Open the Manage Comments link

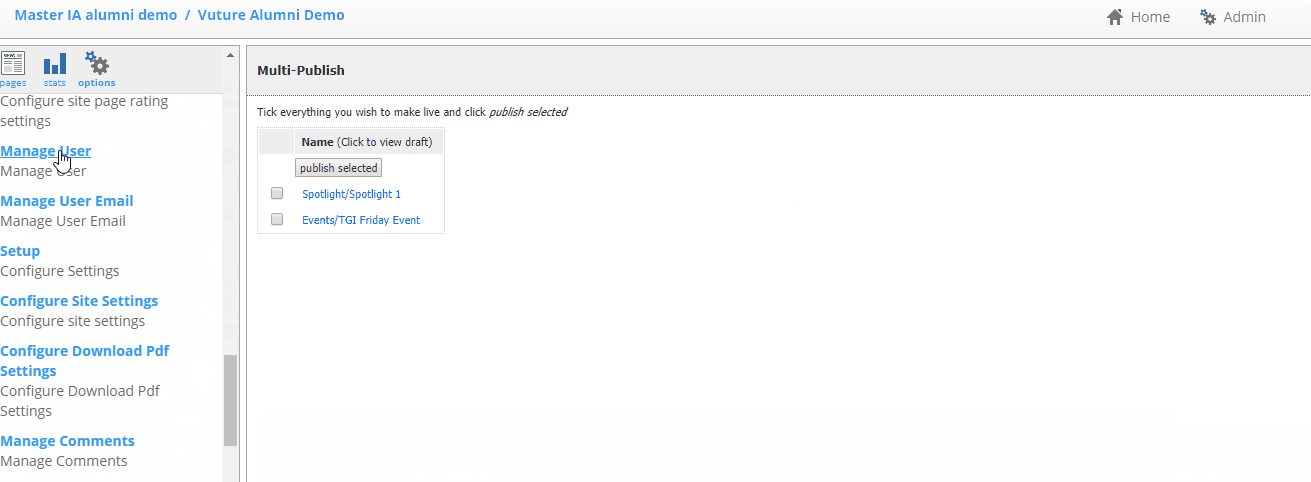[67, 441]
